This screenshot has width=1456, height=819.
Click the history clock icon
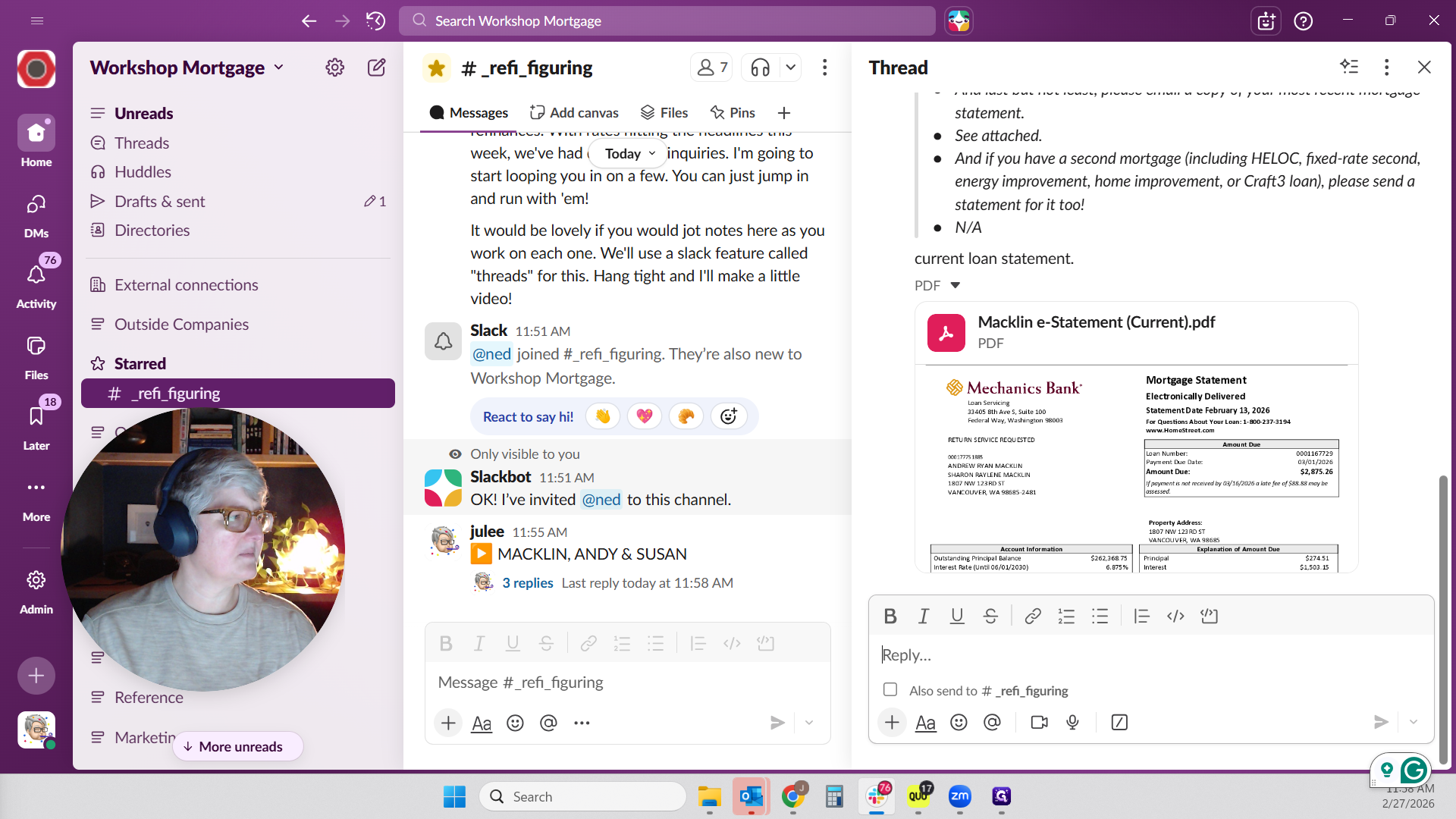click(375, 20)
